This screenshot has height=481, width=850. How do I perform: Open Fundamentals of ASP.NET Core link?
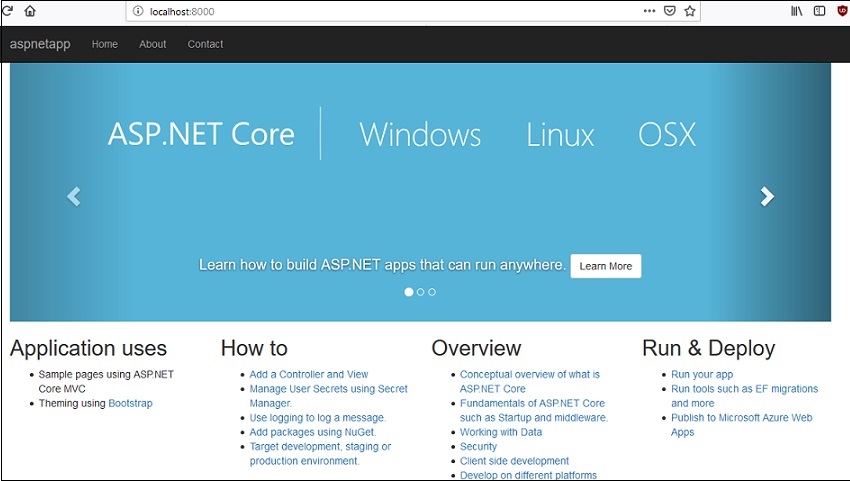coord(534,411)
